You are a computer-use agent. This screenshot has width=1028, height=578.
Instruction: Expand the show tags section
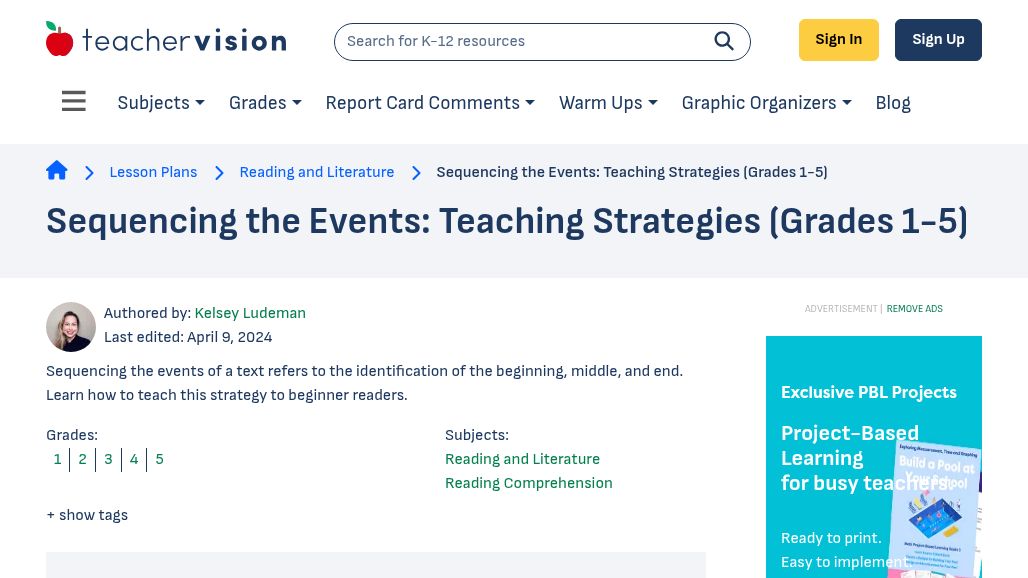[x=87, y=515]
